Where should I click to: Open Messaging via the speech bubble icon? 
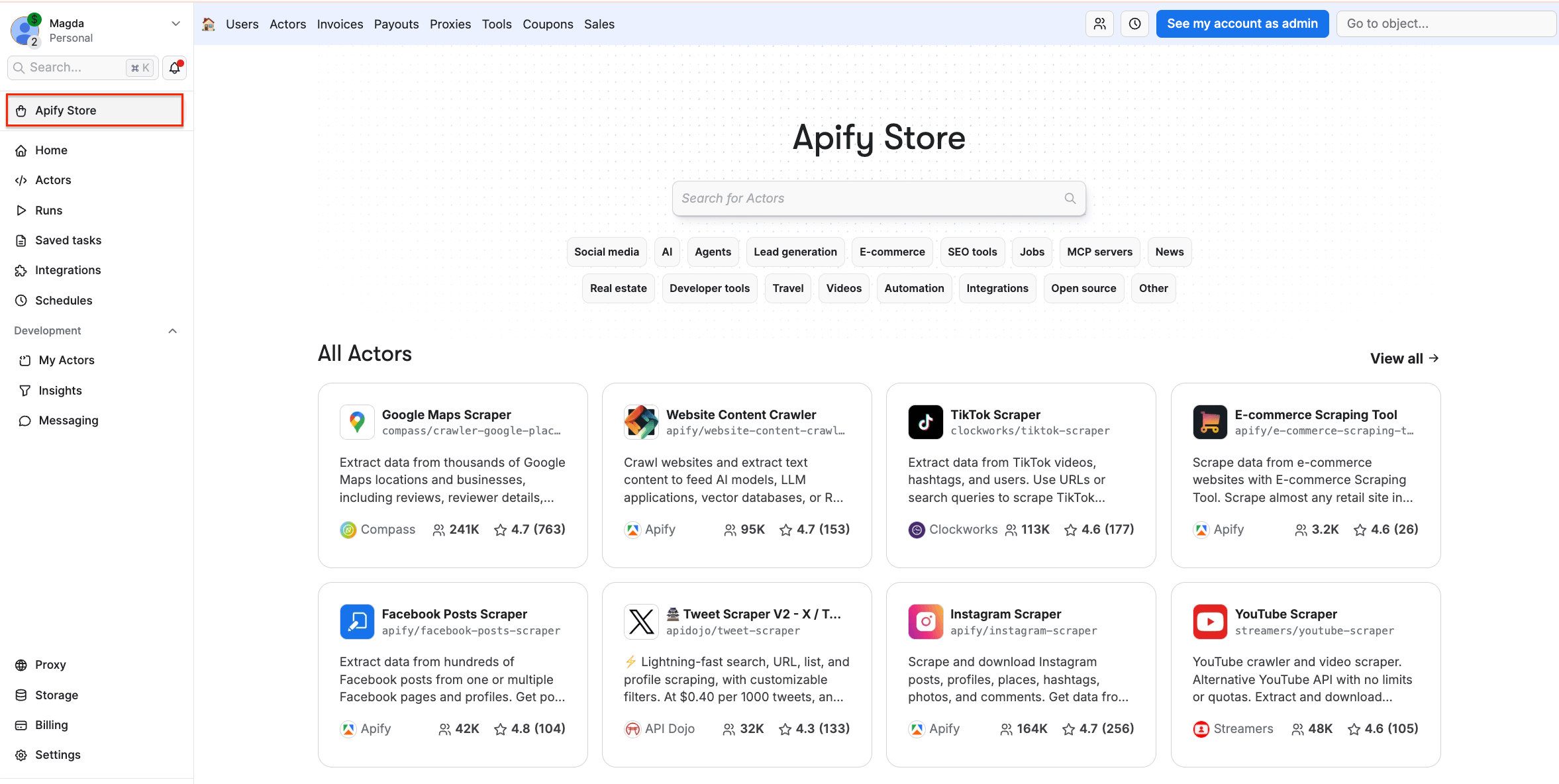[x=25, y=420]
